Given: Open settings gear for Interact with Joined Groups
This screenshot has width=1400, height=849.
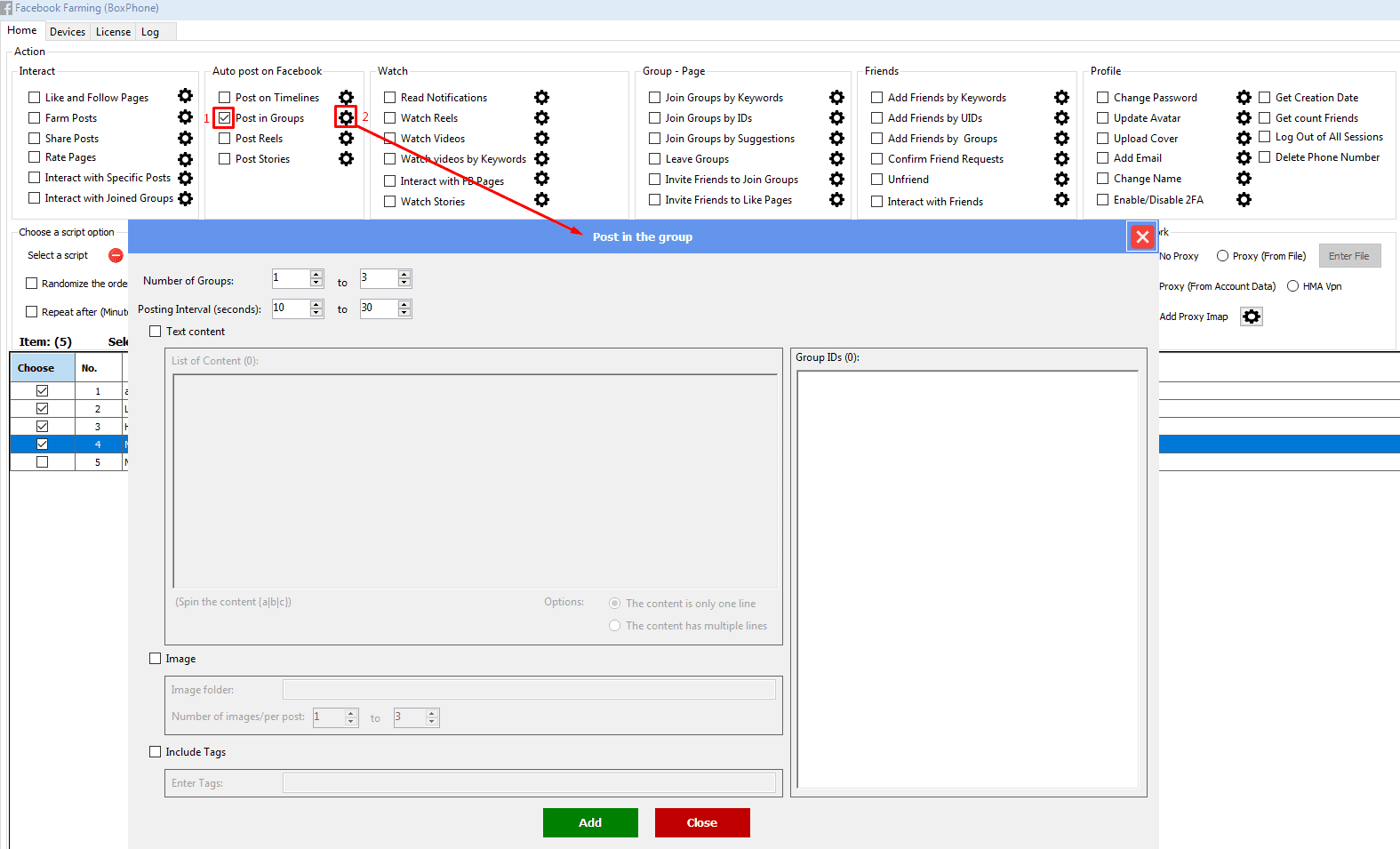Looking at the screenshot, I should pyautogui.click(x=185, y=198).
